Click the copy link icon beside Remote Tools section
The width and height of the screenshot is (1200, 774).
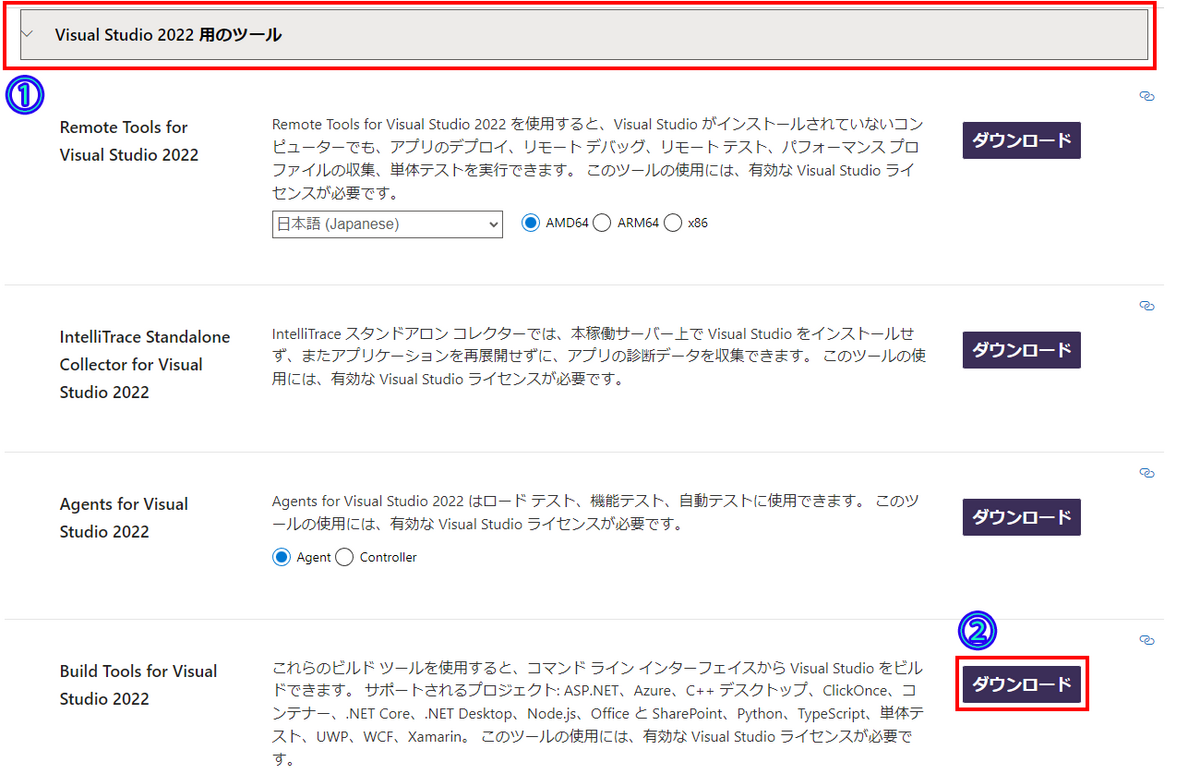(1147, 96)
